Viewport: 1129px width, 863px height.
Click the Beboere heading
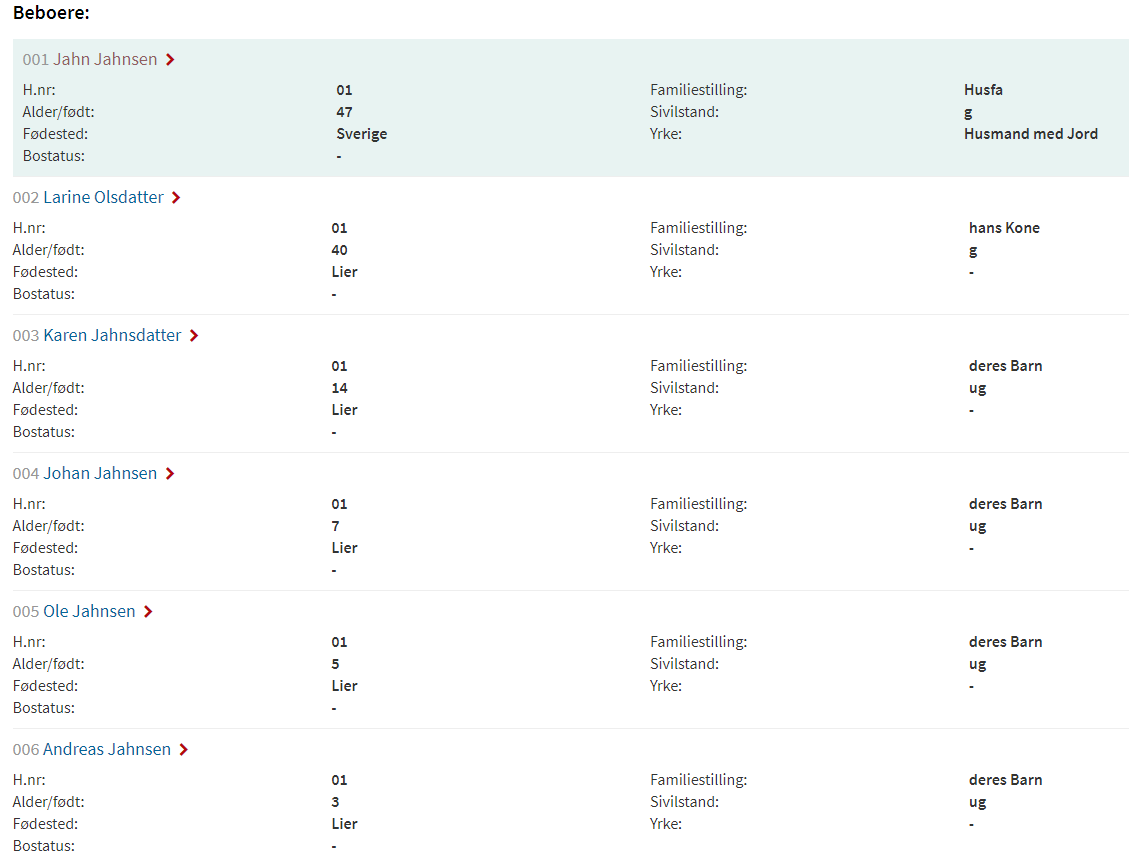click(51, 13)
